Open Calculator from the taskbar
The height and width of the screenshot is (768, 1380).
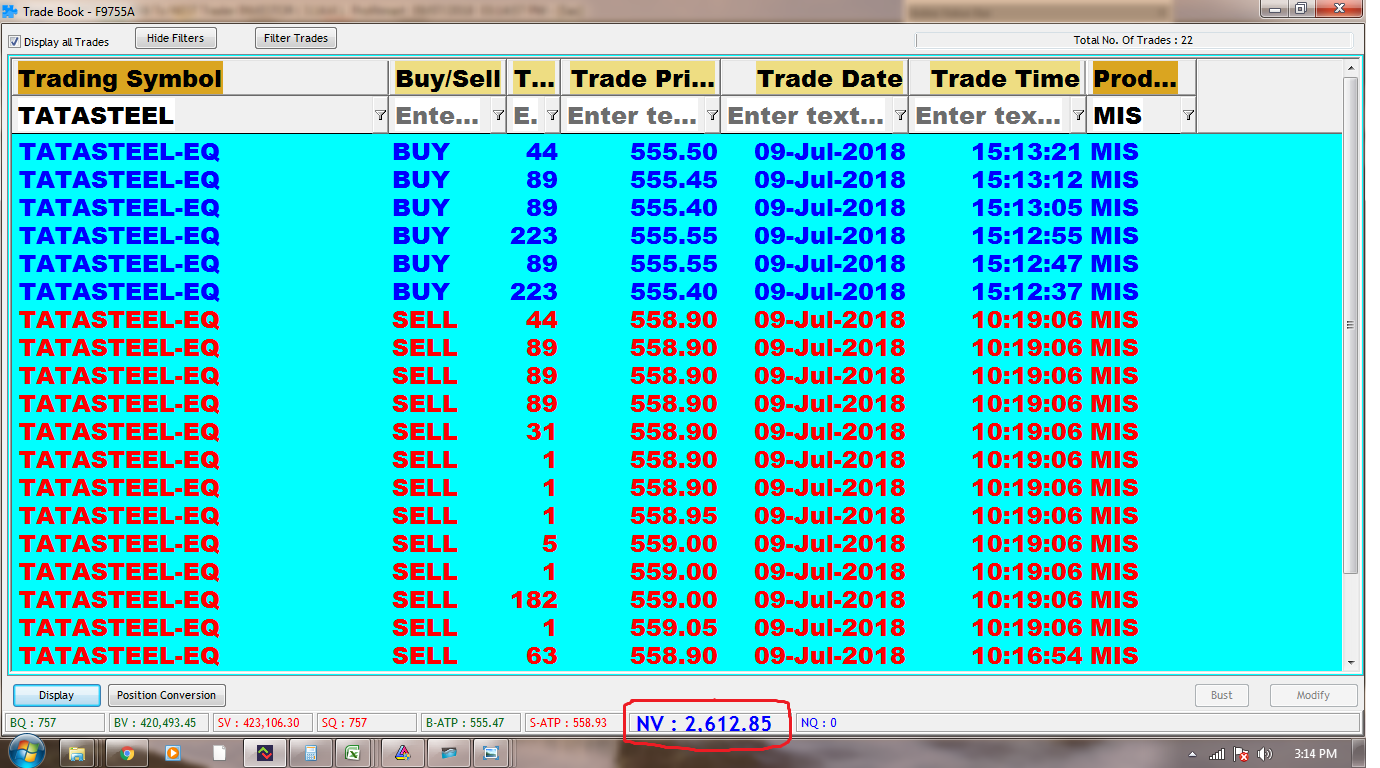point(311,753)
